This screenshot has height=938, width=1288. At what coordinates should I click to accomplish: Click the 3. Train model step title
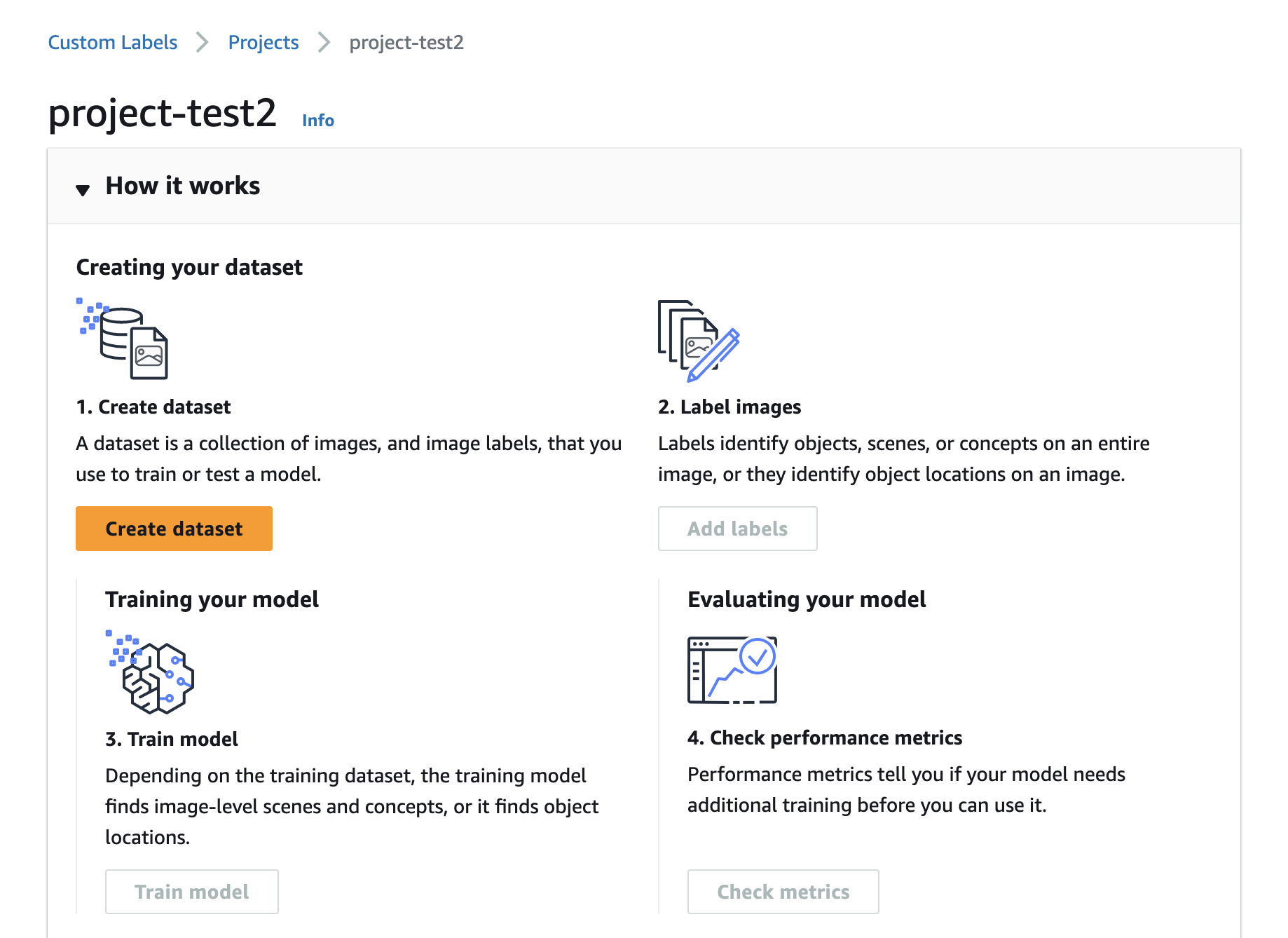172,739
